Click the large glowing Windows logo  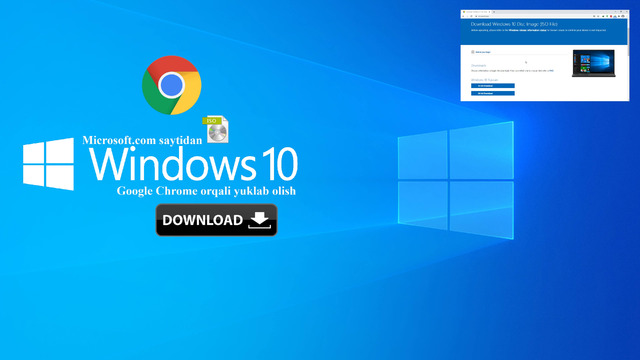[456, 180]
